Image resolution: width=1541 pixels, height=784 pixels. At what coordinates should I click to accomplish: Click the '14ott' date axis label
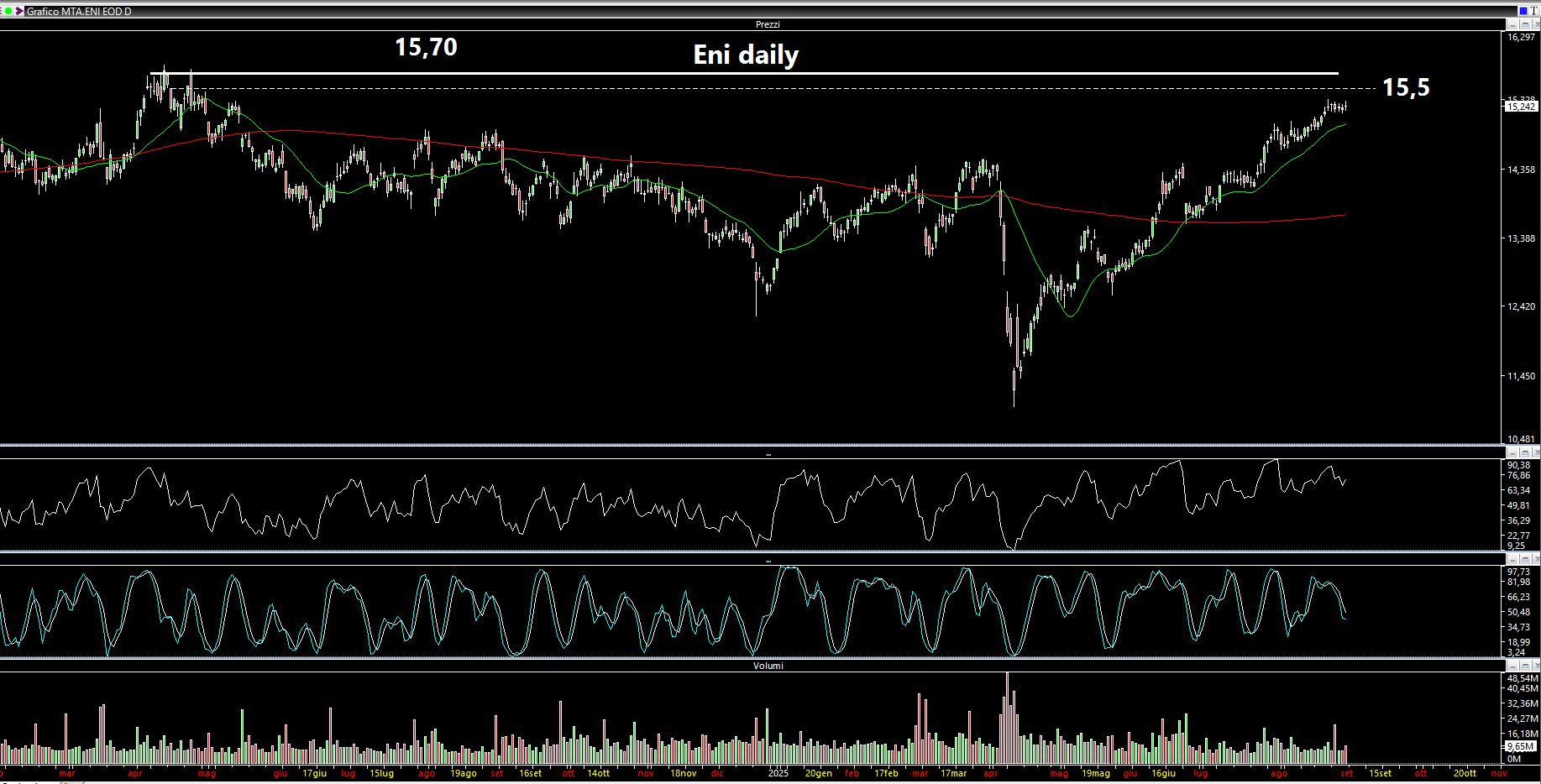(598, 773)
